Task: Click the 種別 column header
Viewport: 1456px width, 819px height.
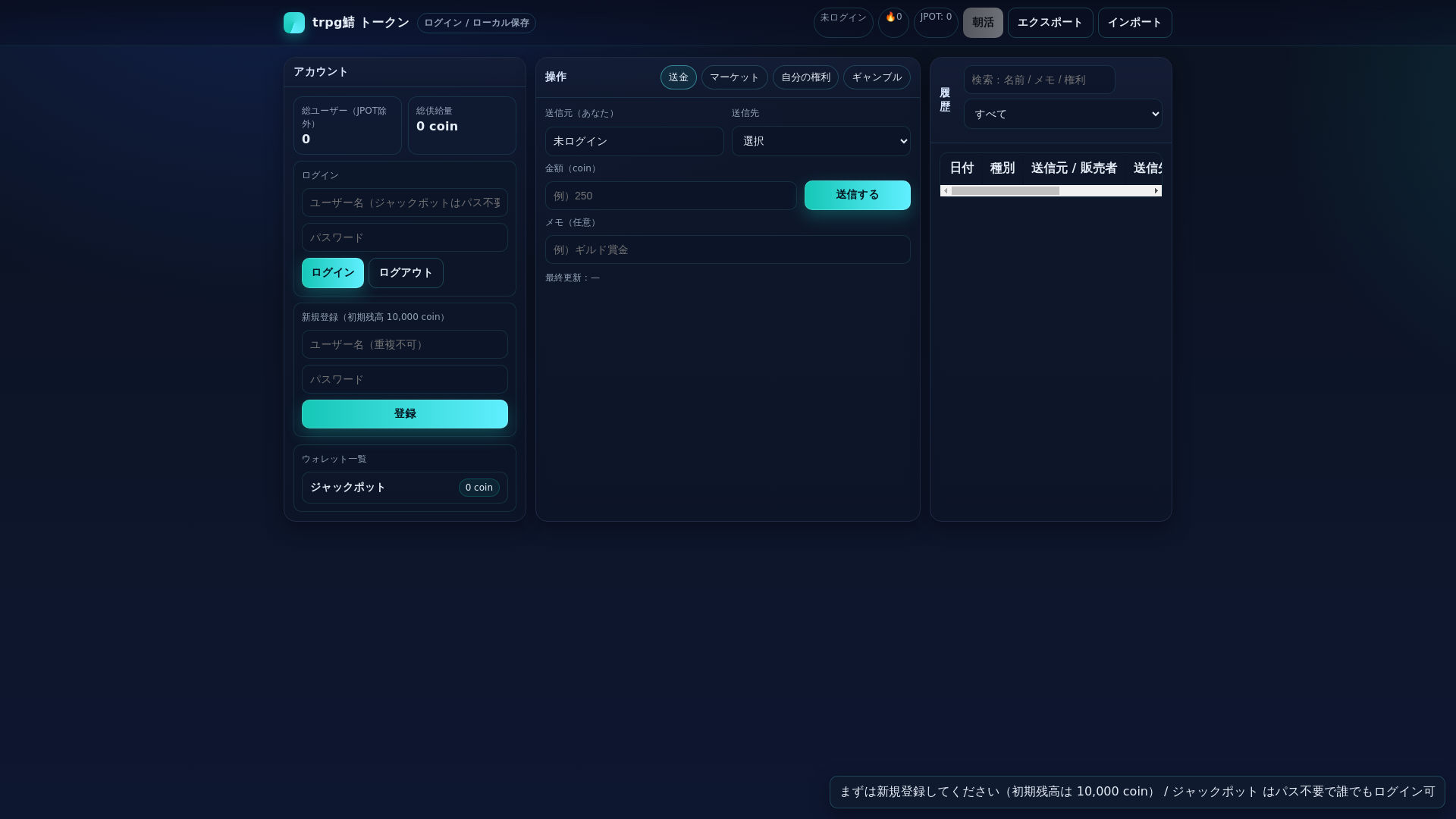Action: (x=1003, y=168)
